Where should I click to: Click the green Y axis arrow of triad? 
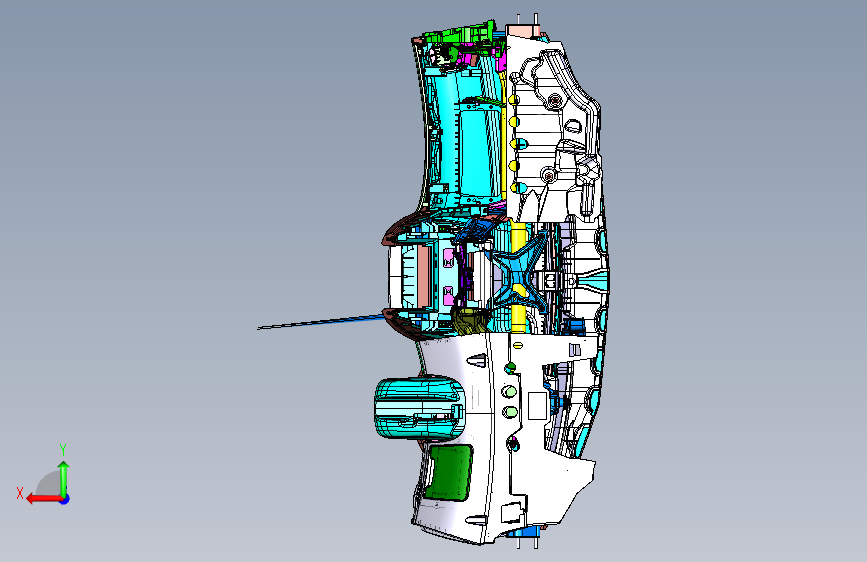64,479
